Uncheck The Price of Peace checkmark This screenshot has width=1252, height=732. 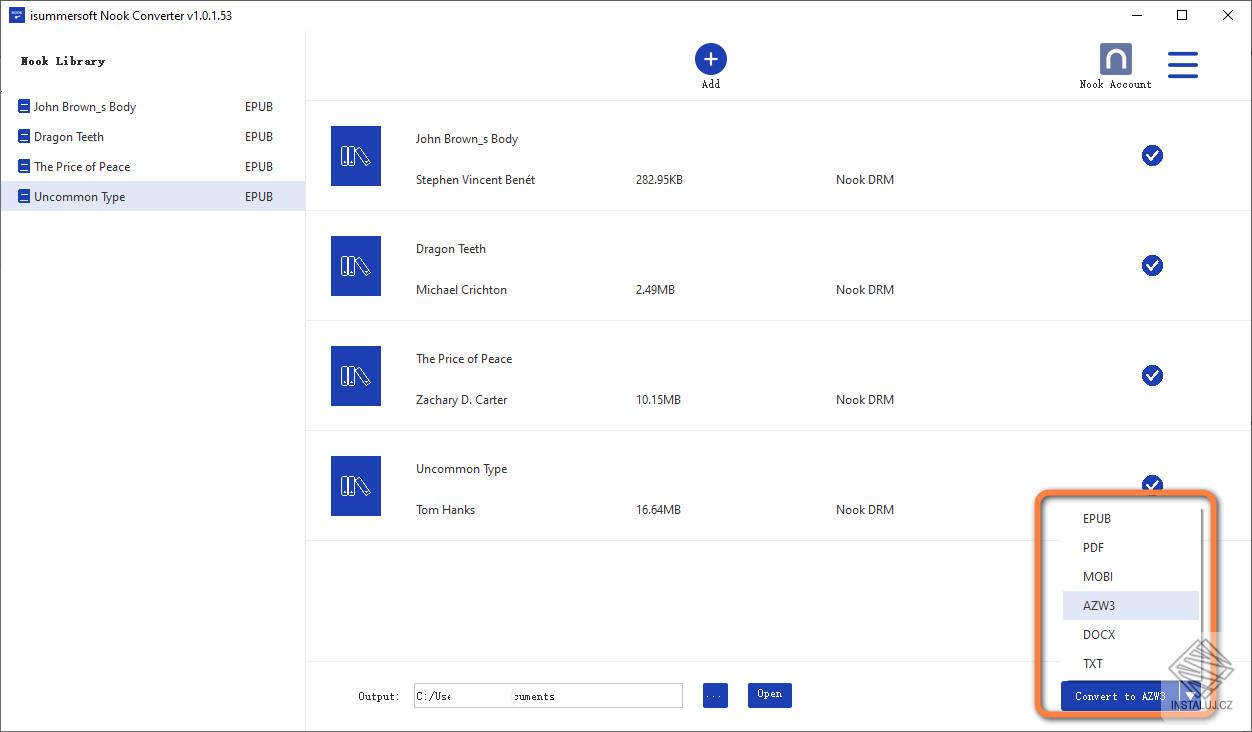(x=1152, y=375)
